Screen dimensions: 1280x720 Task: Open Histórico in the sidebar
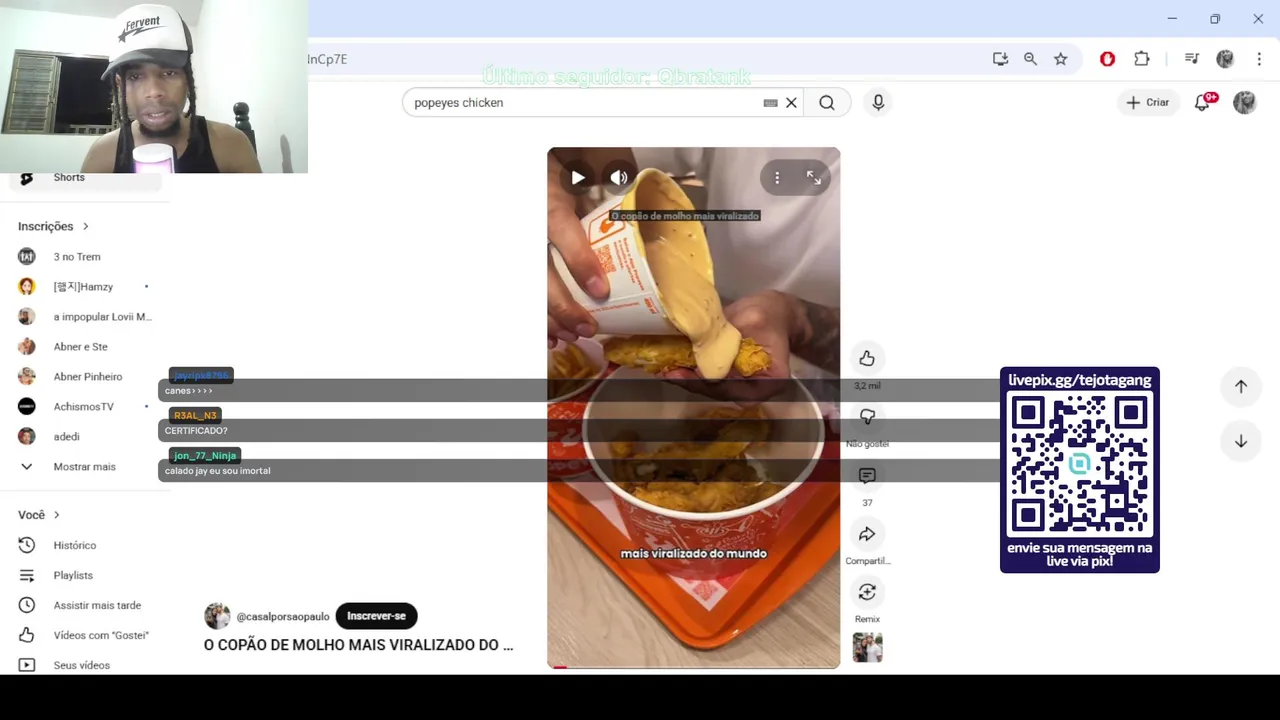click(x=85, y=545)
